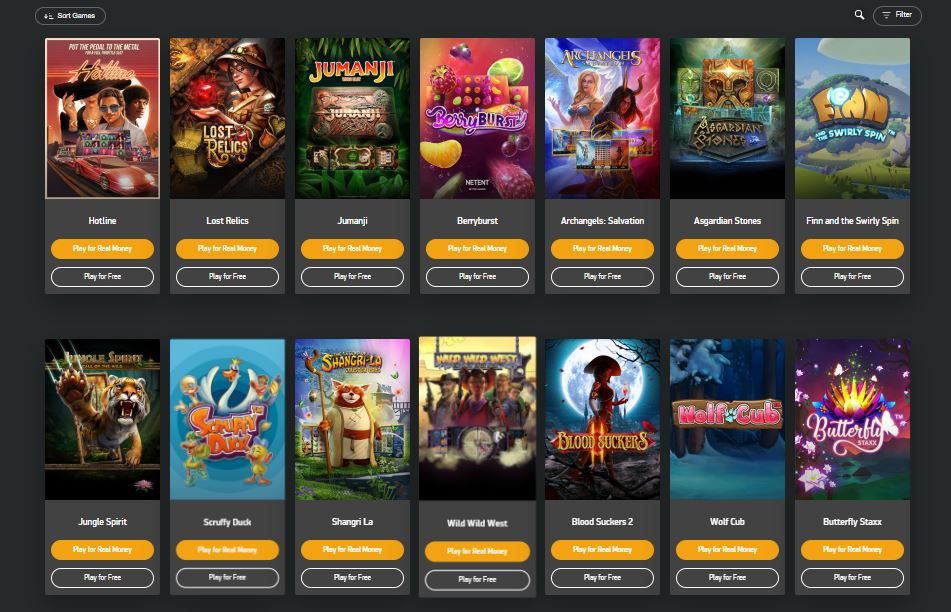
Task: Play Hotline for Real Money
Action: [x=102, y=249]
